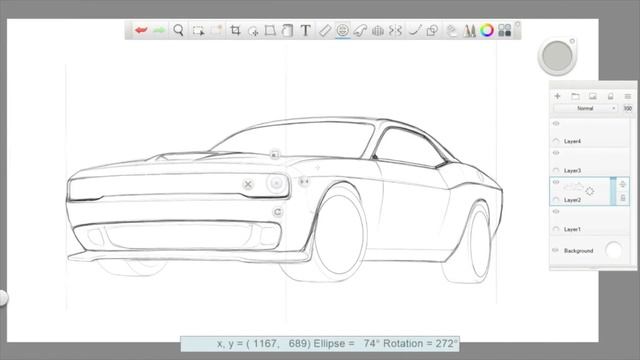Click the ellipse guide rotate handle
This screenshot has height=360, width=640.
click(278, 212)
